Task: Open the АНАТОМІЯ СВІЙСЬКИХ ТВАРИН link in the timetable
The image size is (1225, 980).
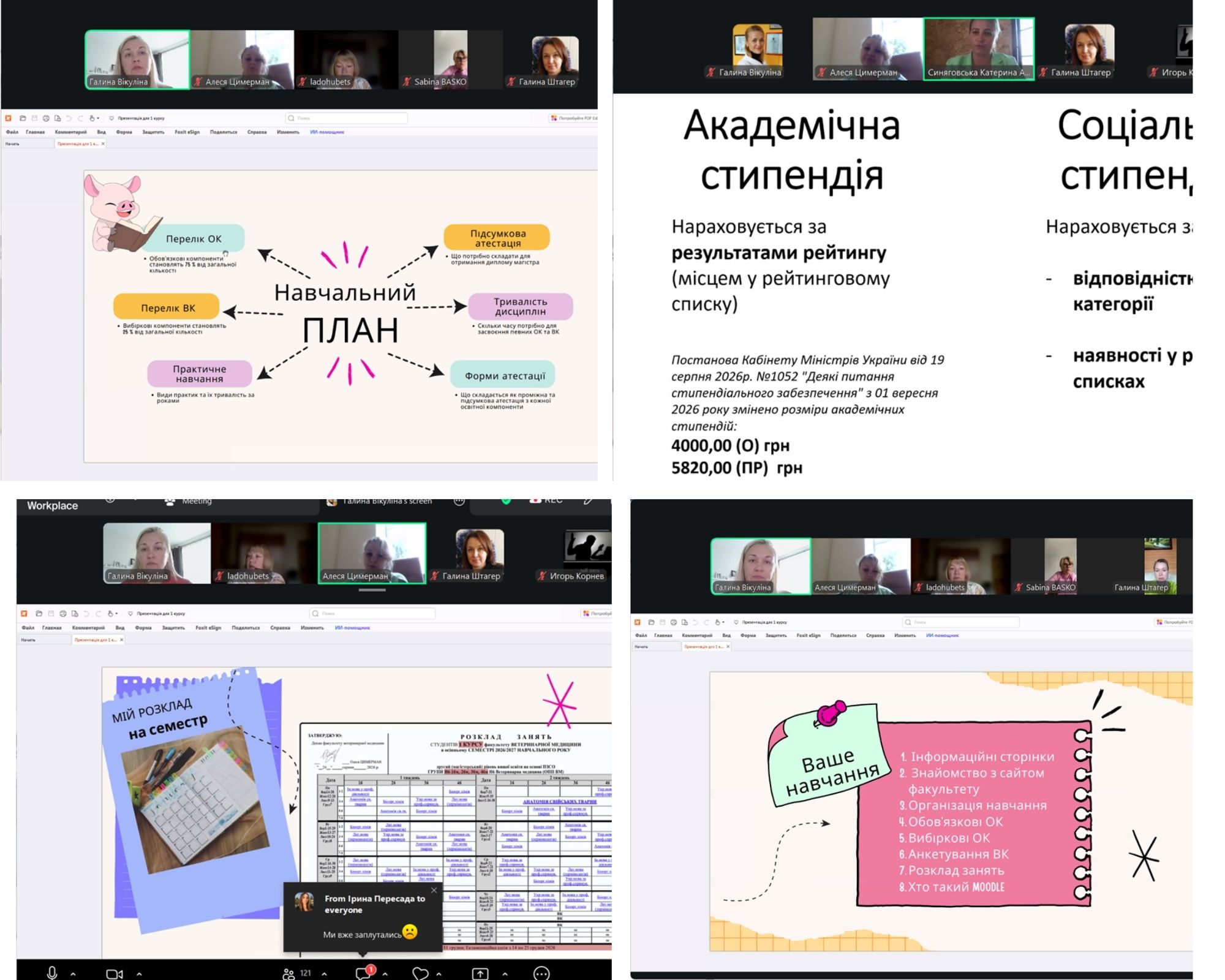Action: tap(559, 801)
